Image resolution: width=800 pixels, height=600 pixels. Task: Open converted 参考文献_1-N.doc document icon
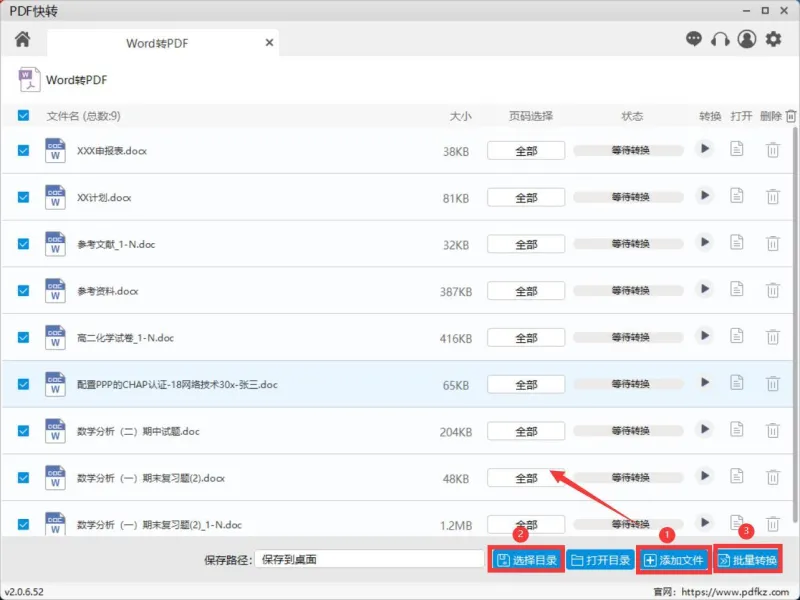pyautogui.click(x=736, y=242)
